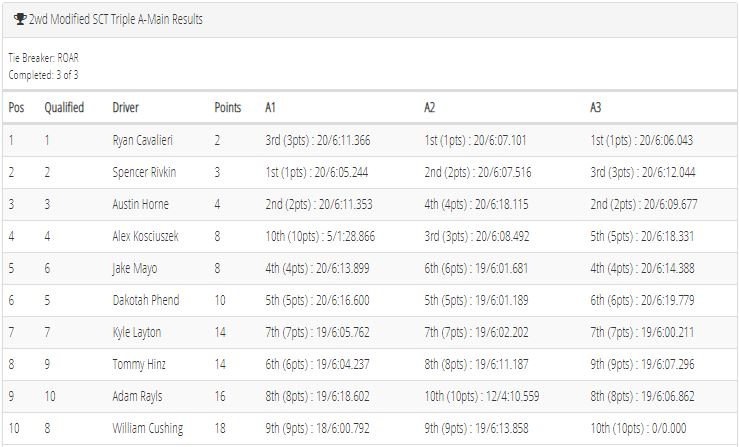Viewport: 739px width, 447px height.
Task: Select driver name Spencer Rivkin
Action: (144, 172)
